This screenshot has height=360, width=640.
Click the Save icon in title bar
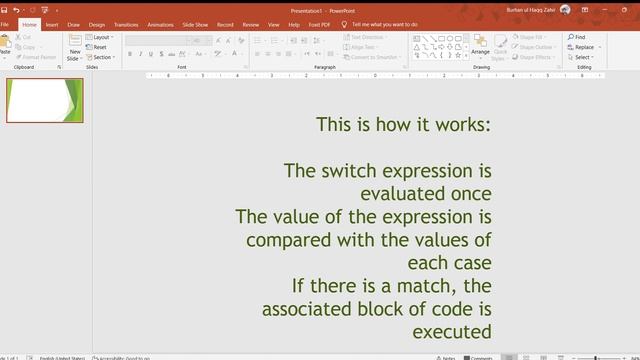(x=4, y=10)
